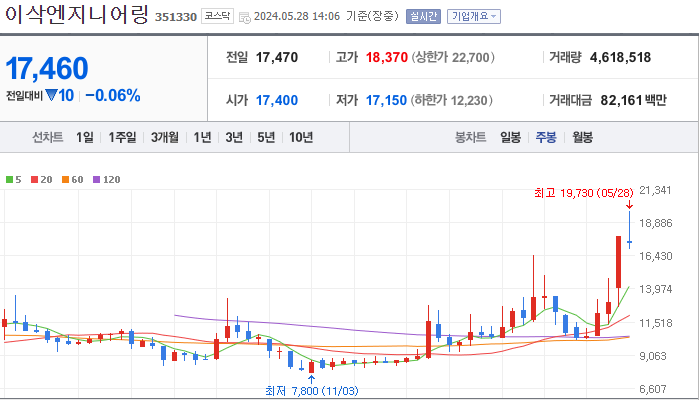Click the y-axis value 21,341
This screenshot has width=699, height=400.
coord(655,190)
